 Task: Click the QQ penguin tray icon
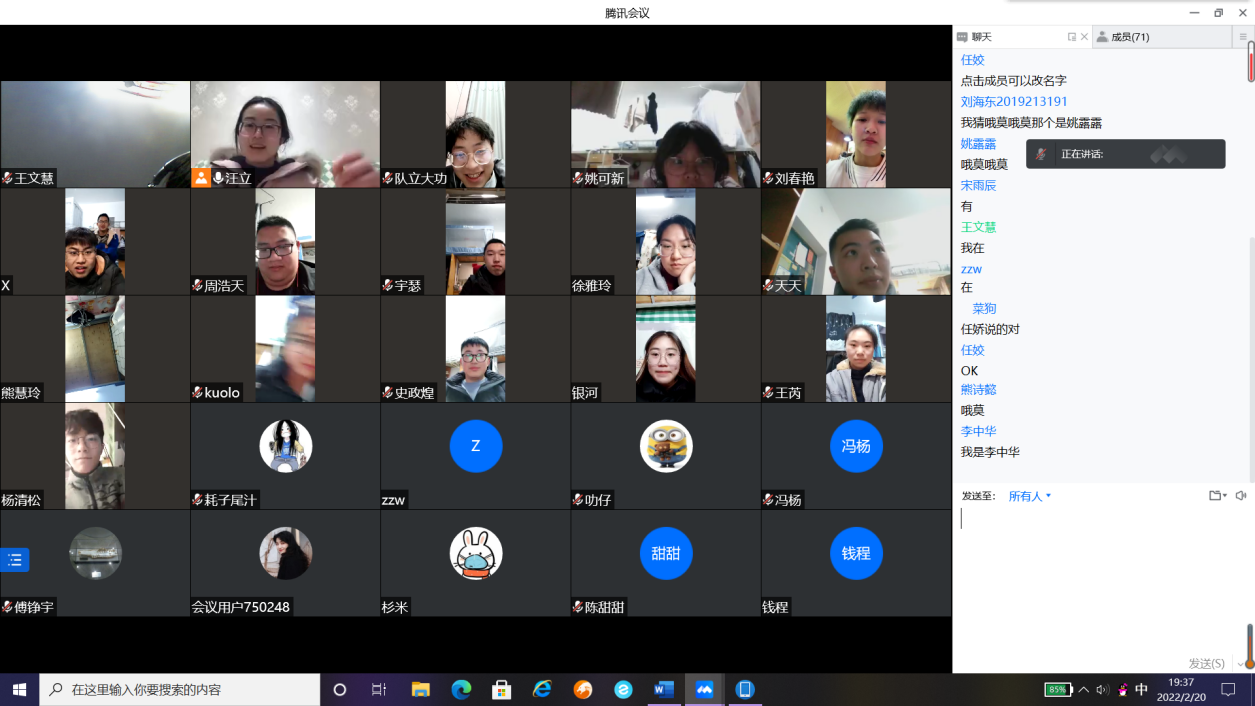point(1123,690)
